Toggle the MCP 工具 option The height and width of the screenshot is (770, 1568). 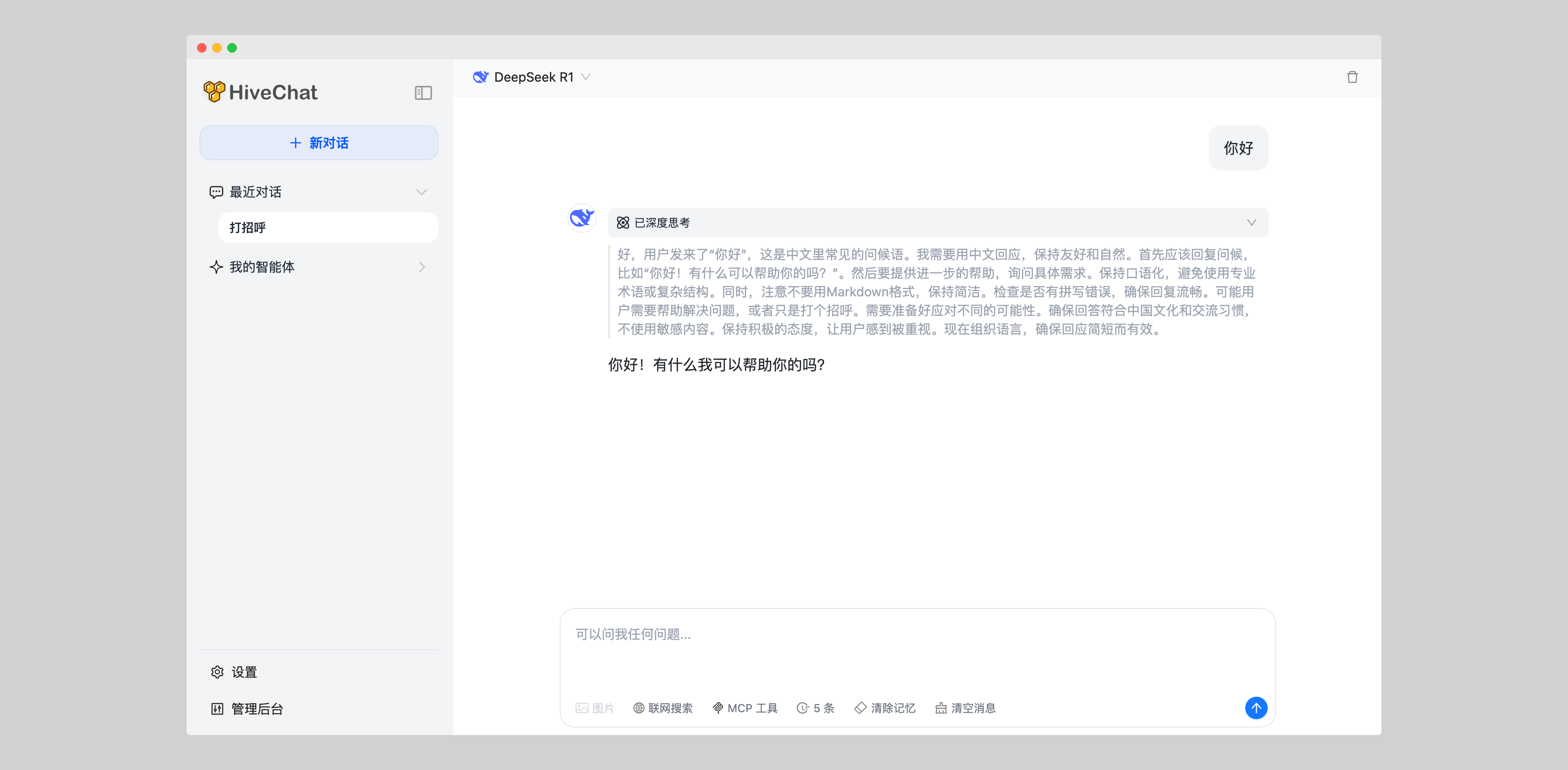coord(744,708)
